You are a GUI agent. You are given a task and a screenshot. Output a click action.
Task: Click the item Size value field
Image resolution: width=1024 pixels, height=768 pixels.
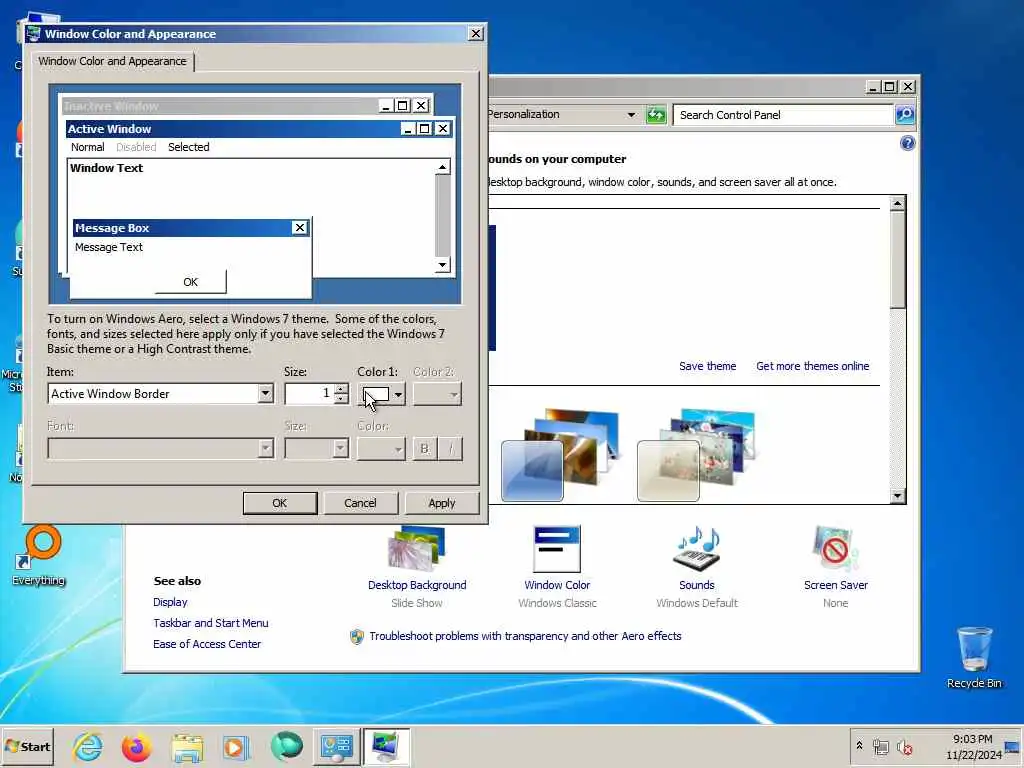[x=309, y=394]
